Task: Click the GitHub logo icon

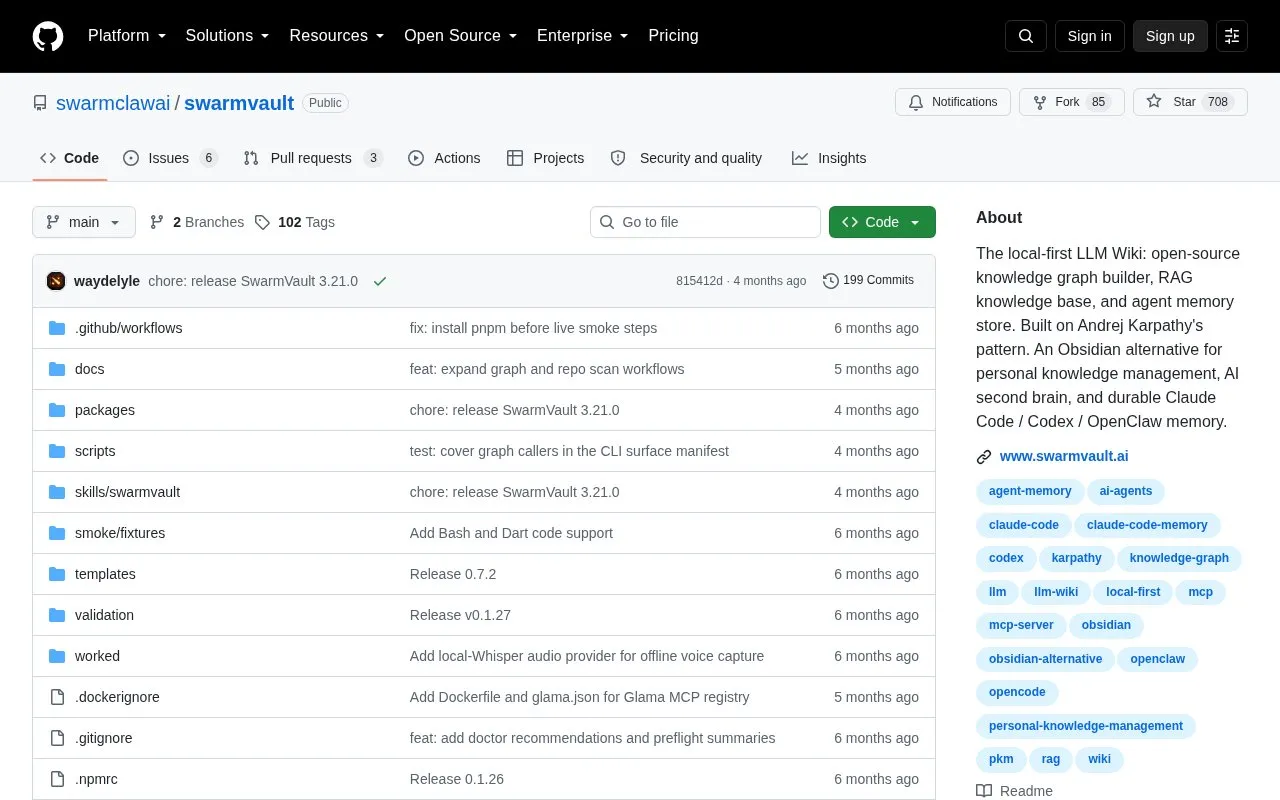Action: tap(48, 36)
